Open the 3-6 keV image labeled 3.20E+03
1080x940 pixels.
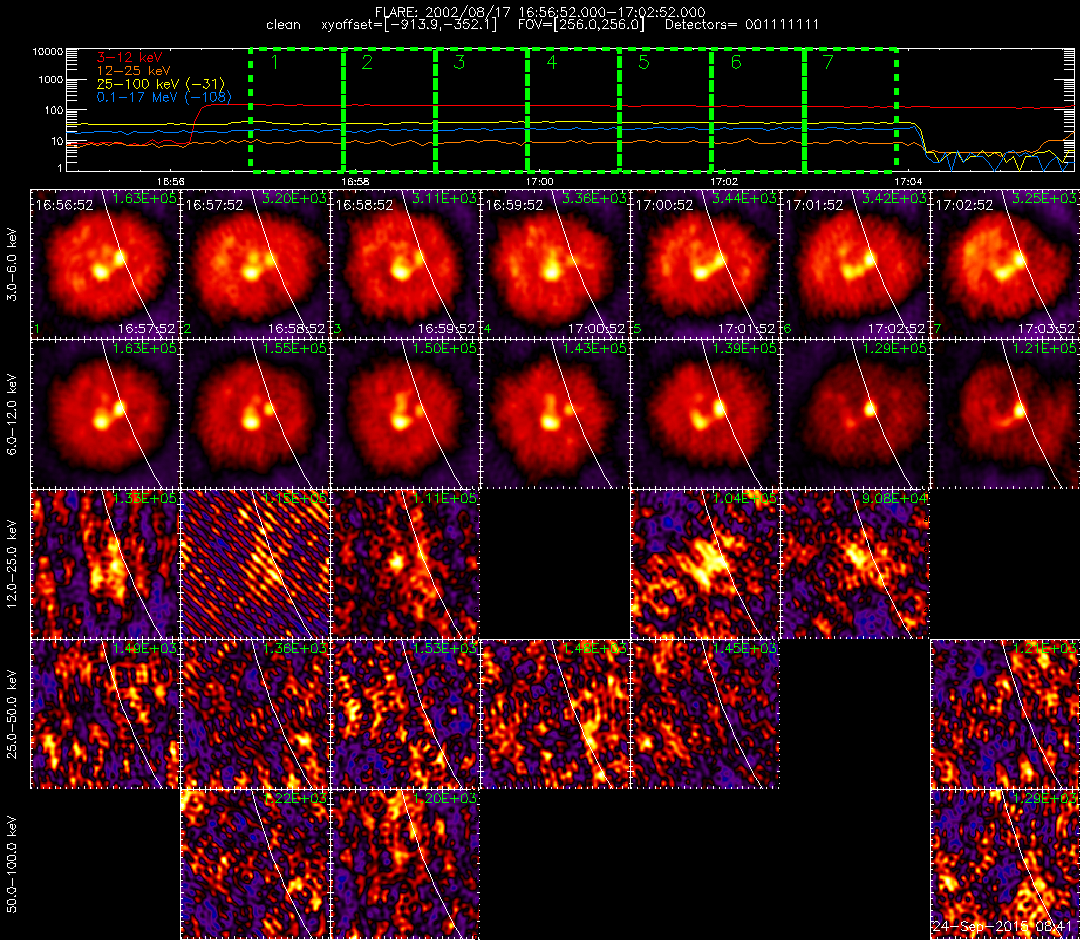[x=255, y=264]
